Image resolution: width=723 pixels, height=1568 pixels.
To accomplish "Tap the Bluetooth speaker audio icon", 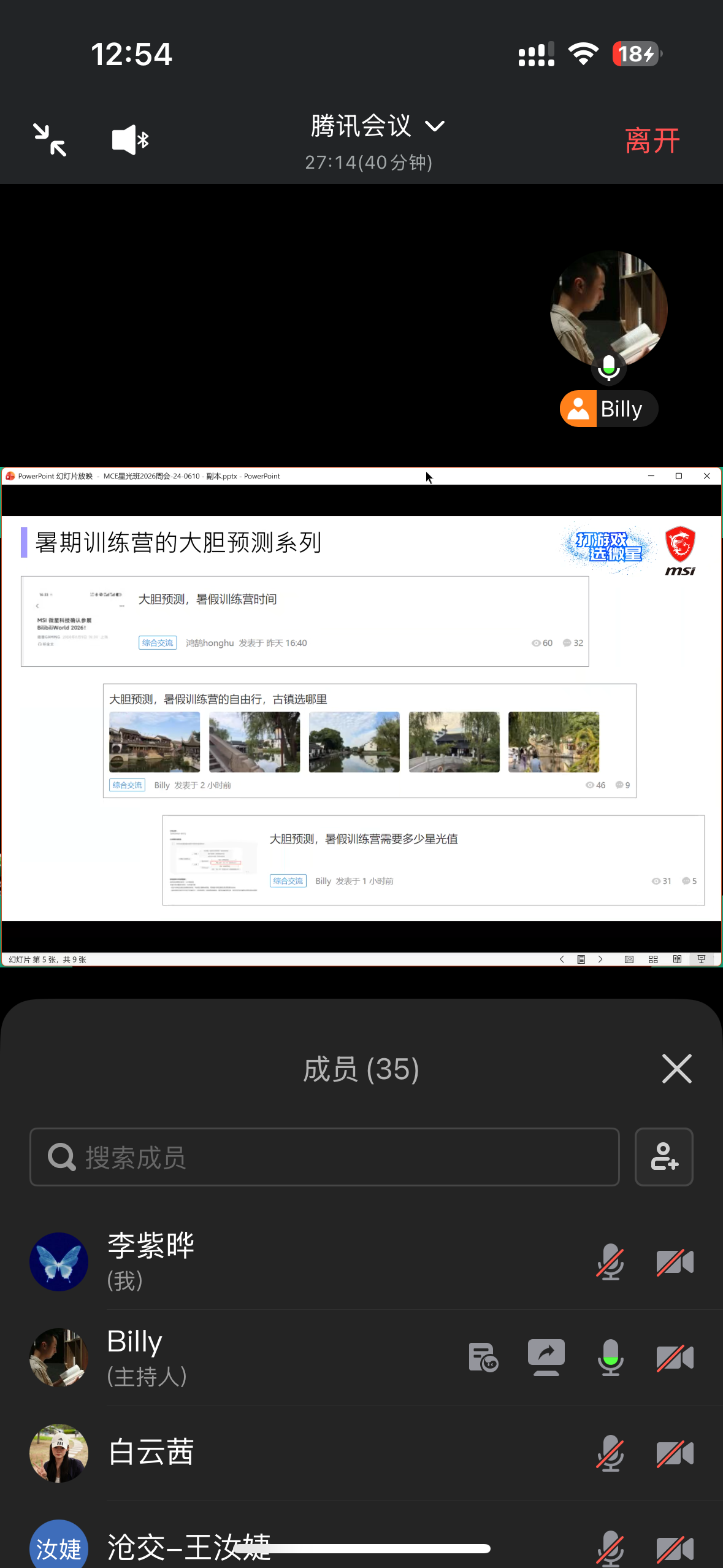I will (x=131, y=140).
